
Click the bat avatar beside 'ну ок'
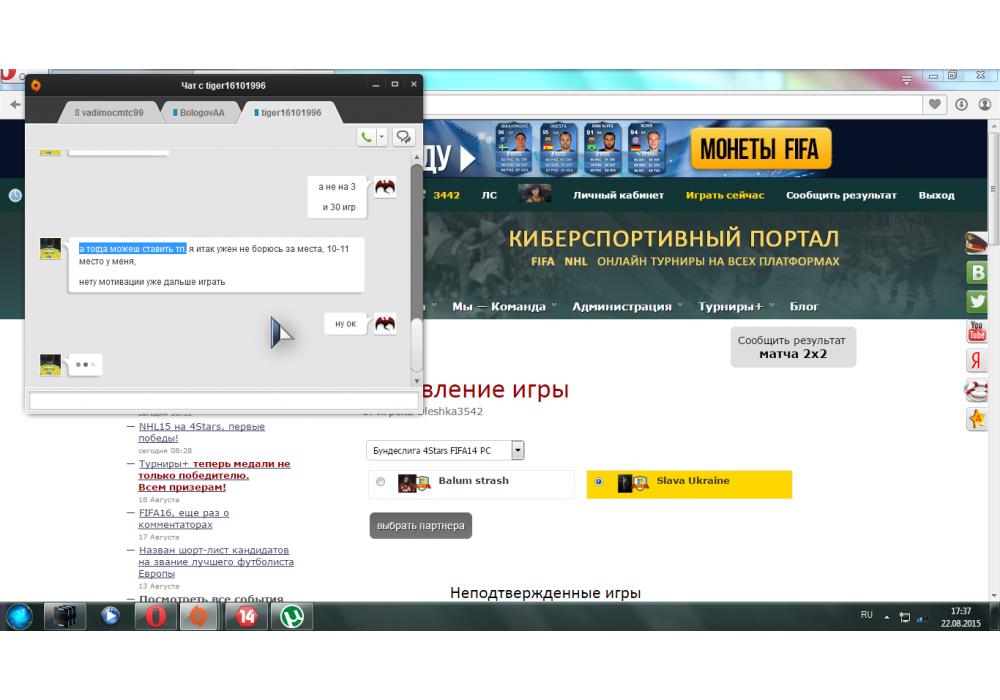pos(385,324)
